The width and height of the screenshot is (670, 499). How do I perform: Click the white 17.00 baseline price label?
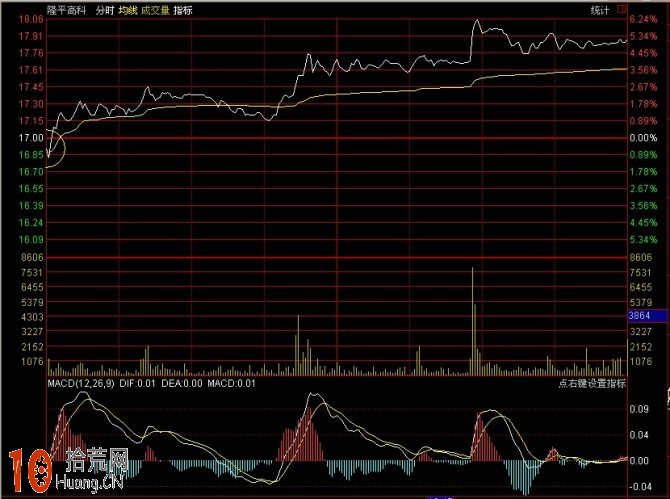pos(31,138)
